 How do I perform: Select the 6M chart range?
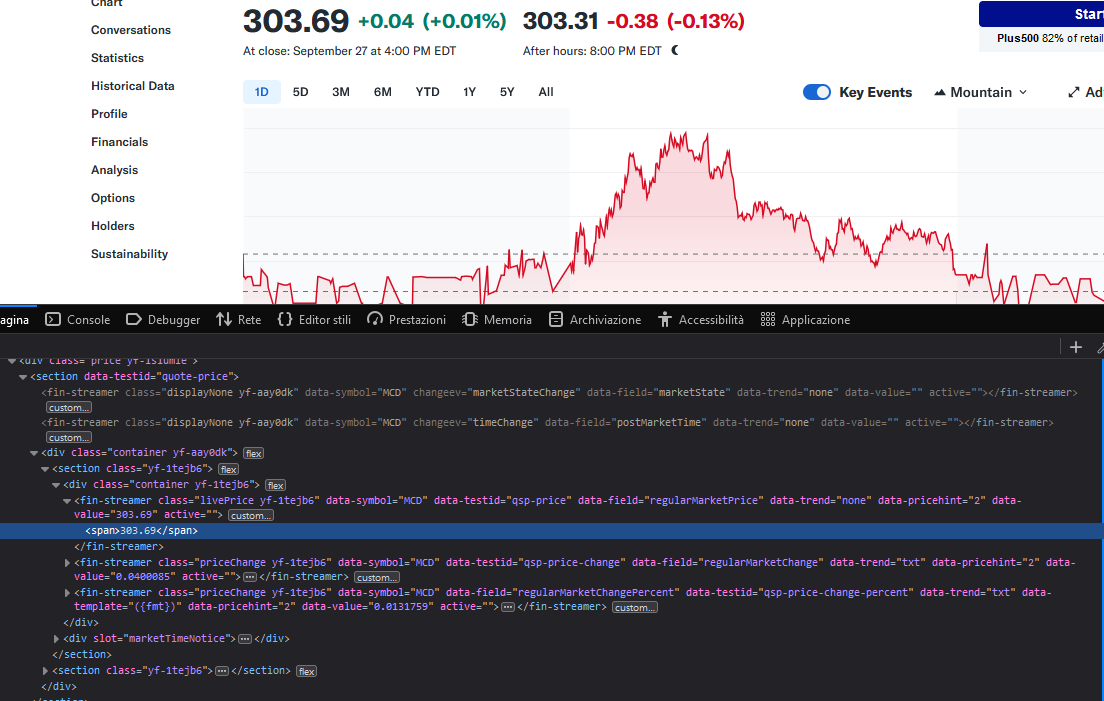click(382, 92)
